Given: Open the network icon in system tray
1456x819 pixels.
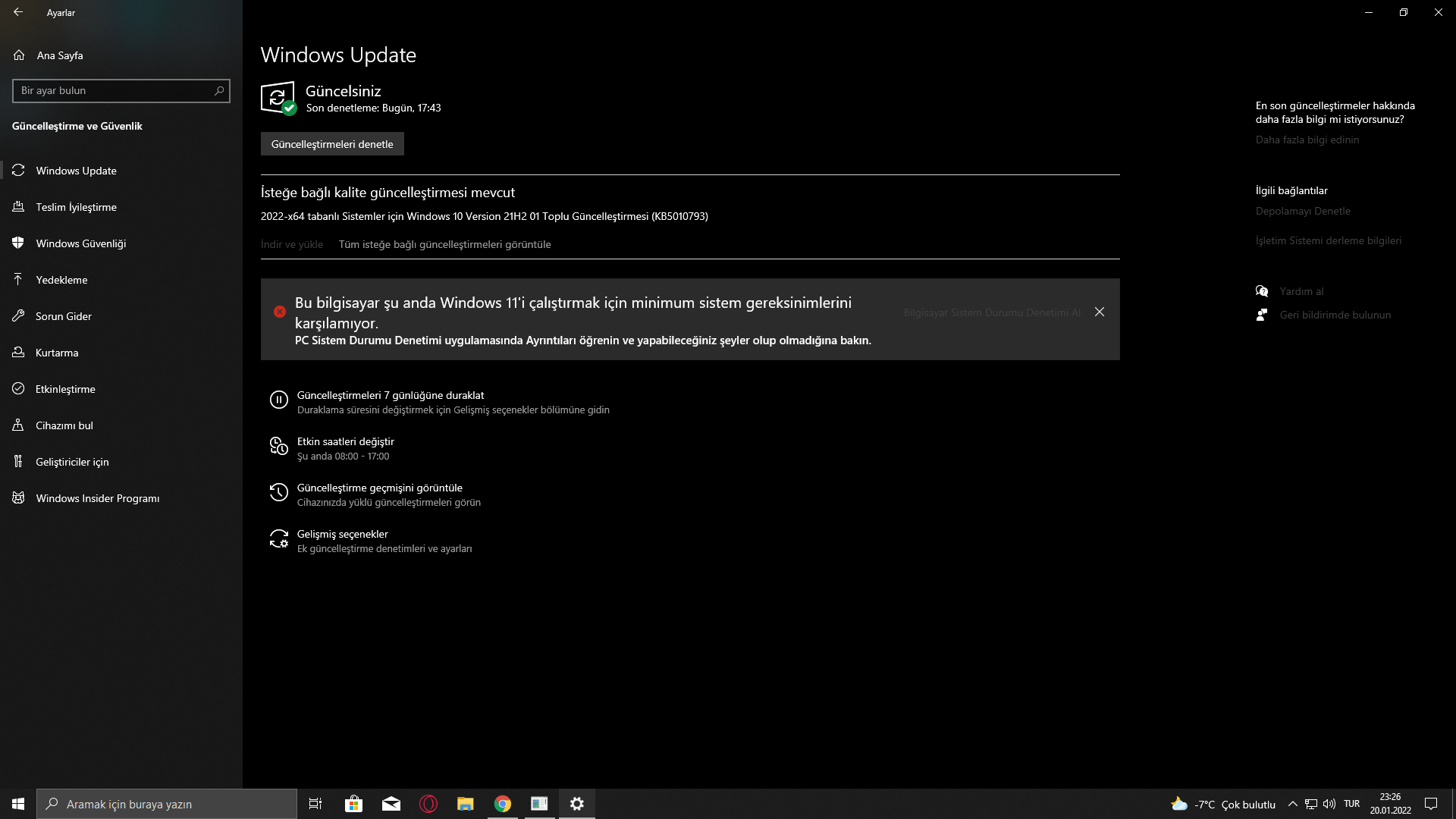Looking at the screenshot, I should [1311, 804].
